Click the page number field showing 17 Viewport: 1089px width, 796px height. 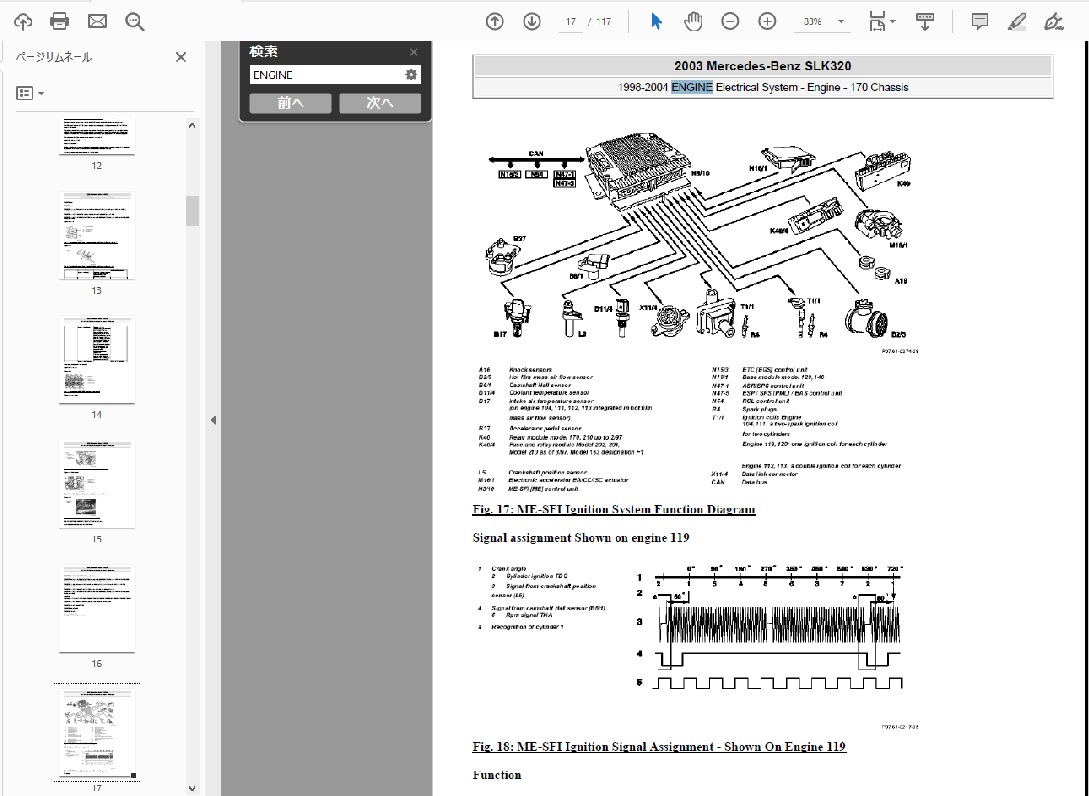[x=570, y=22]
